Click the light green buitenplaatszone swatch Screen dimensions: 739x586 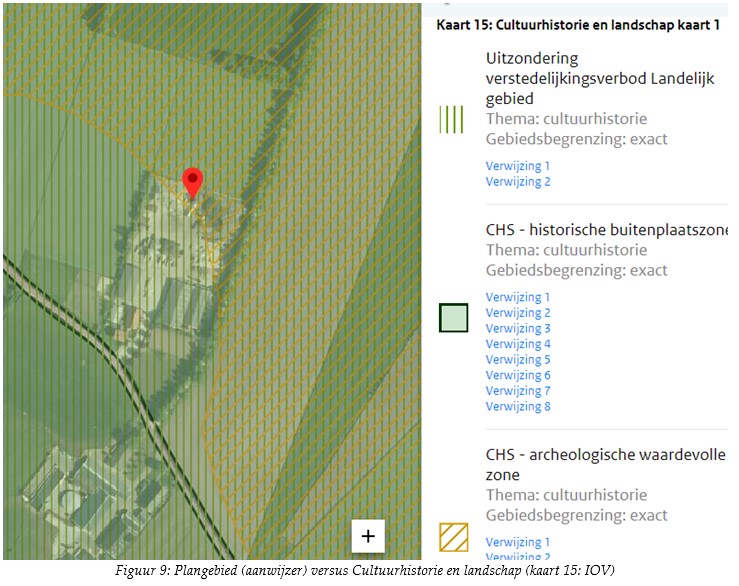[453, 318]
